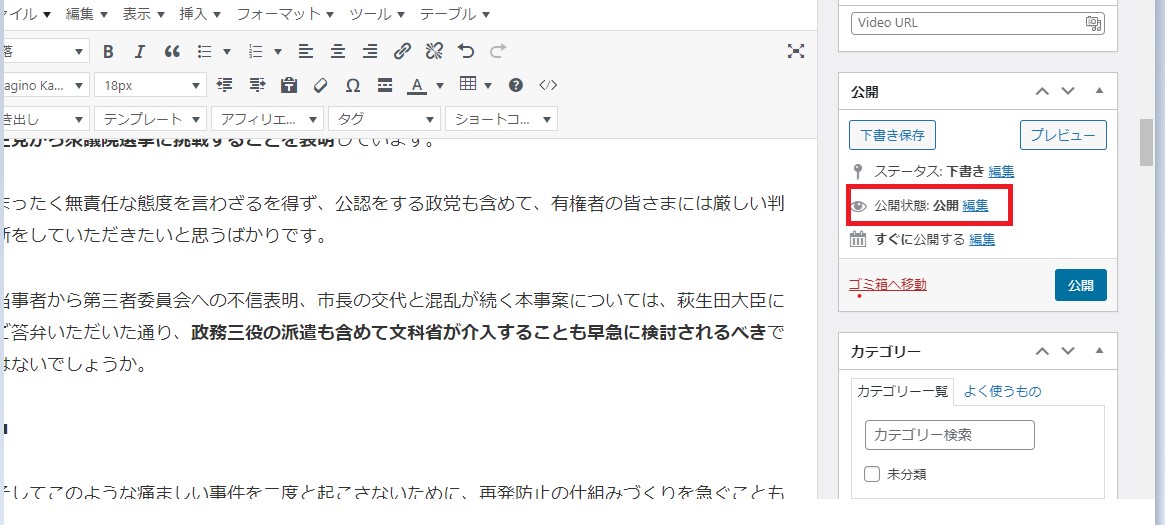
Task: Insert a blockquote
Action: click(x=171, y=51)
